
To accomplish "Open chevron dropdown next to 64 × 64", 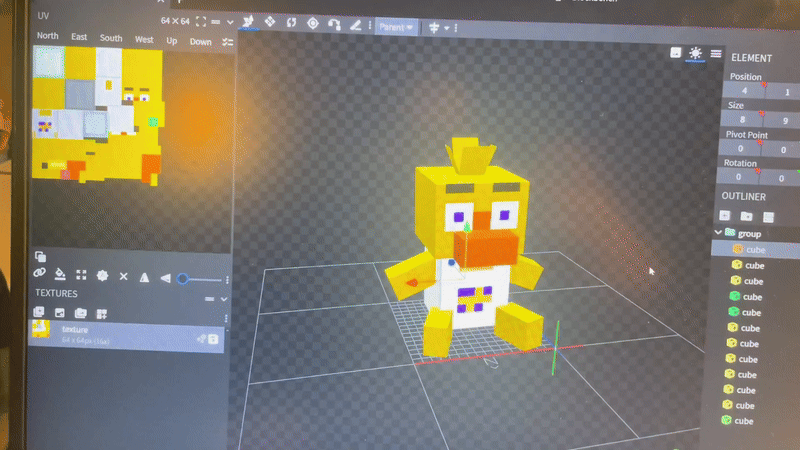I will (x=230, y=22).
